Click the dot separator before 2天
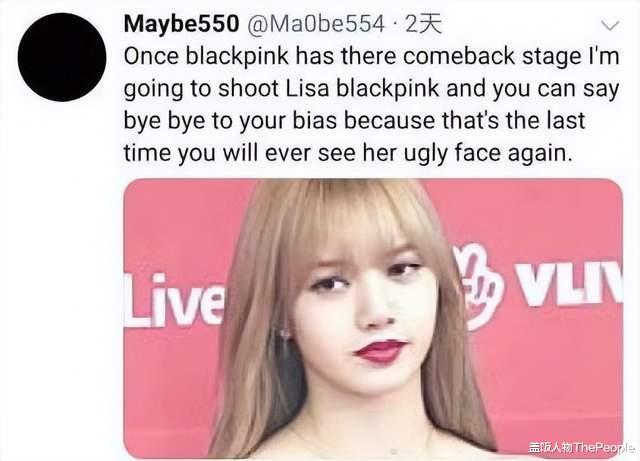640x461 pixels. 394,25
